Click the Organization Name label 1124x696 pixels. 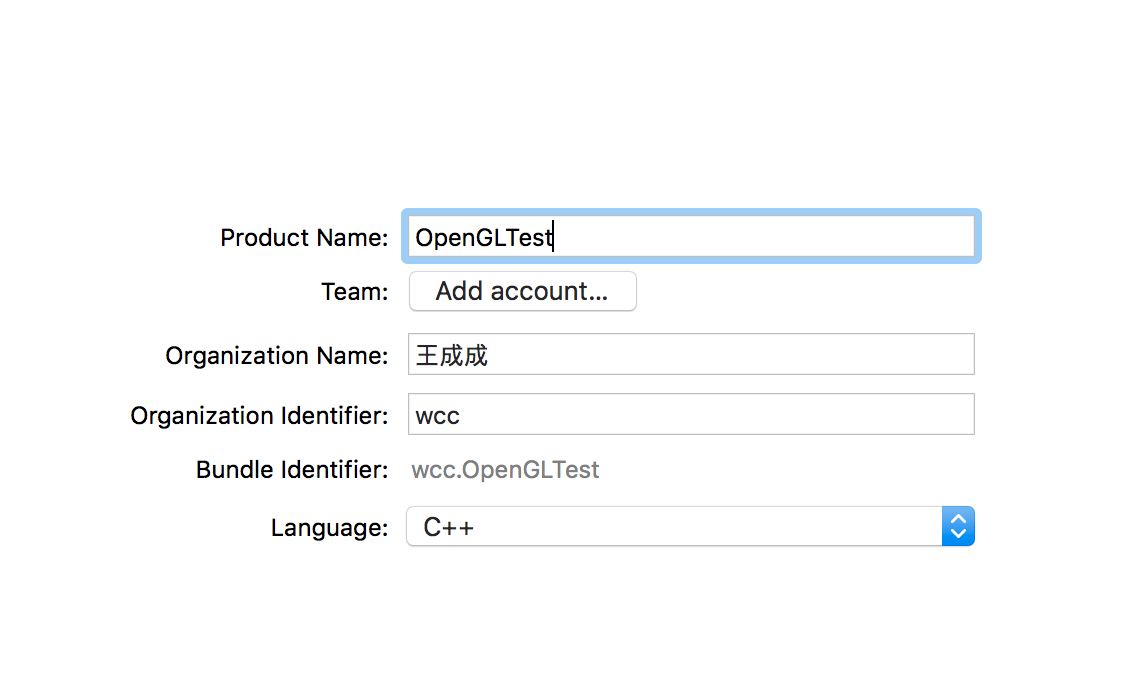click(x=277, y=356)
